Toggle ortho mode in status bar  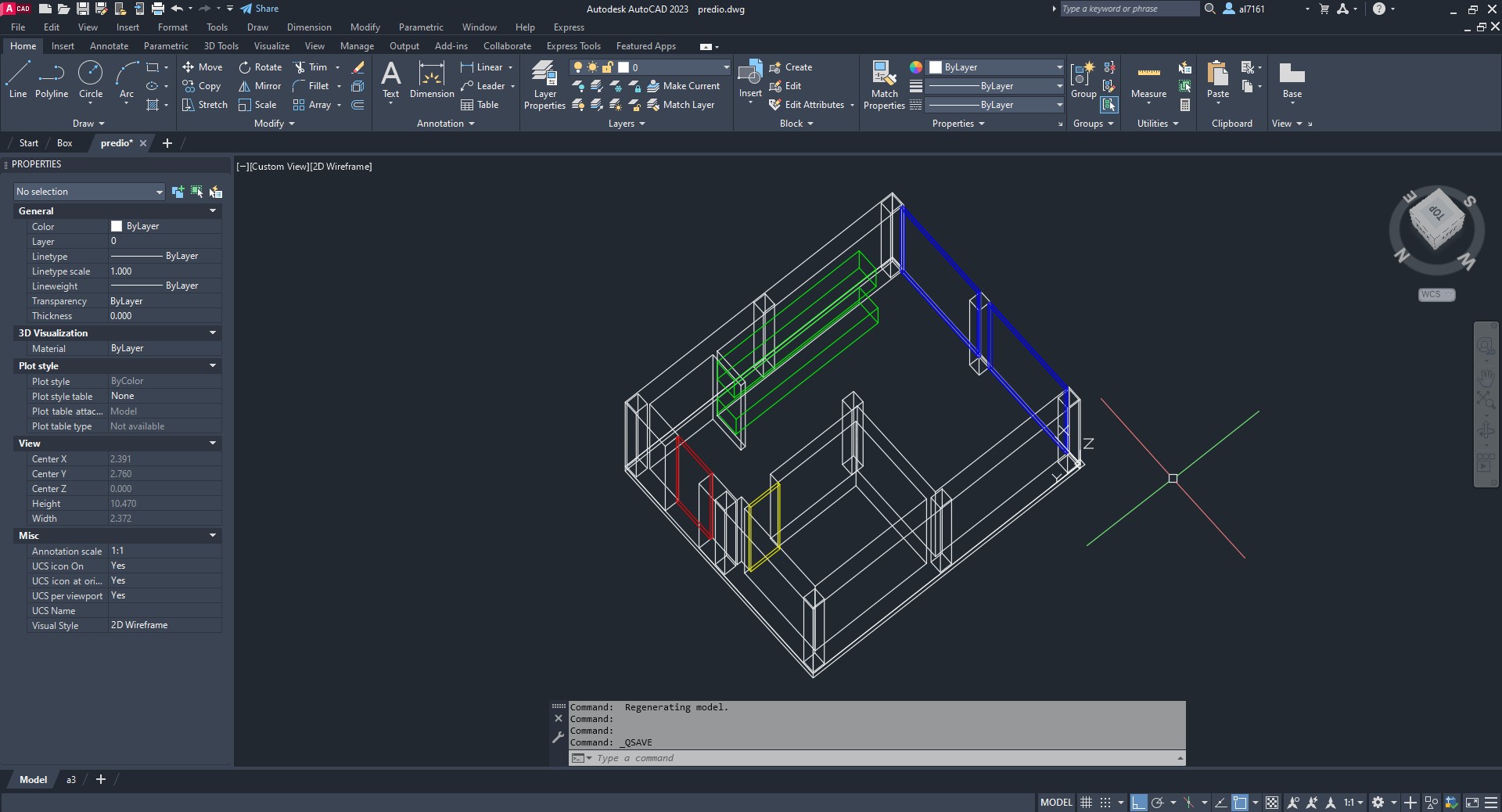[x=1138, y=803]
